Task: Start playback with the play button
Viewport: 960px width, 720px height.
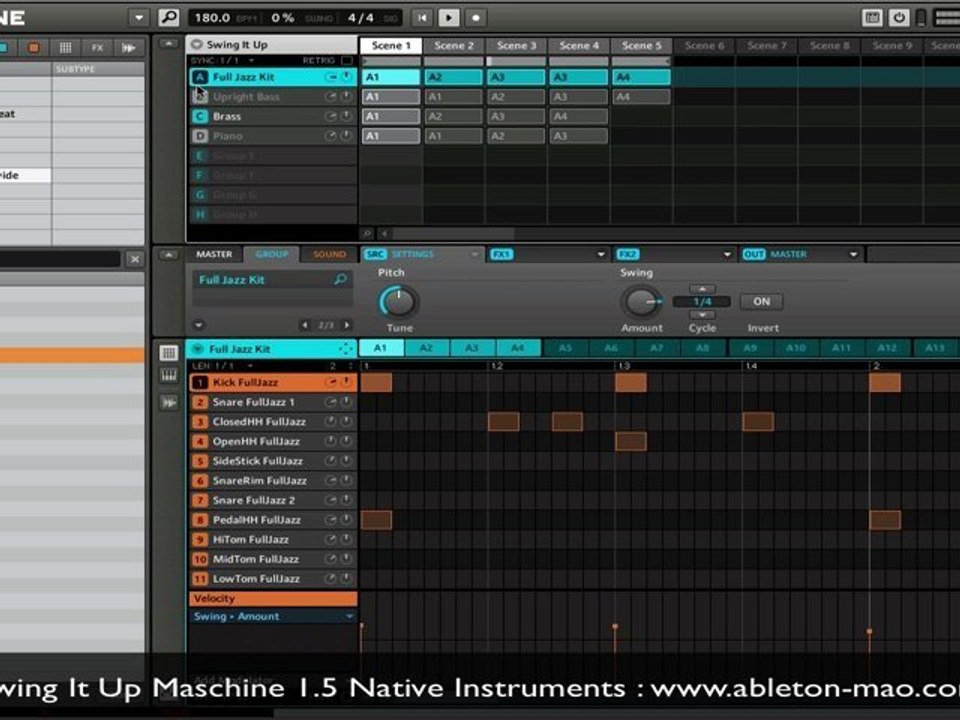Action: tap(449, 18)
